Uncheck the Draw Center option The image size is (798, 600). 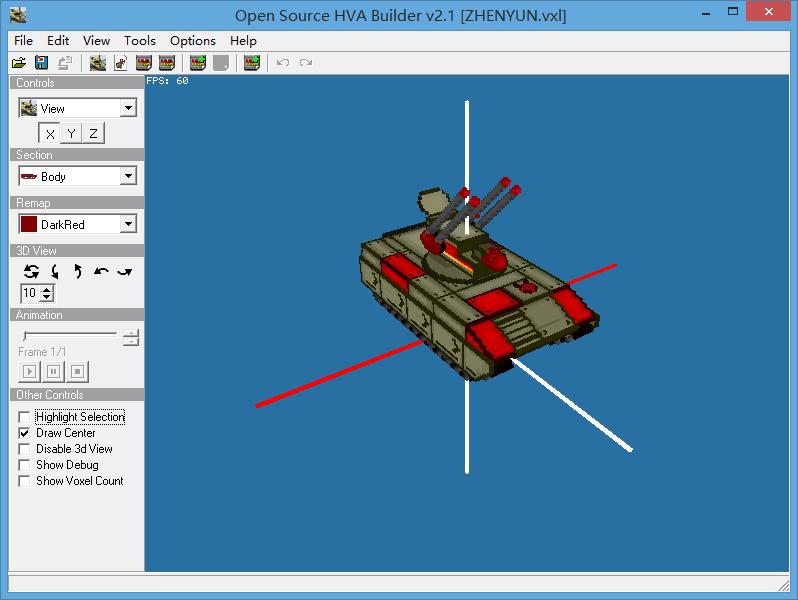[x=25, y=433]
